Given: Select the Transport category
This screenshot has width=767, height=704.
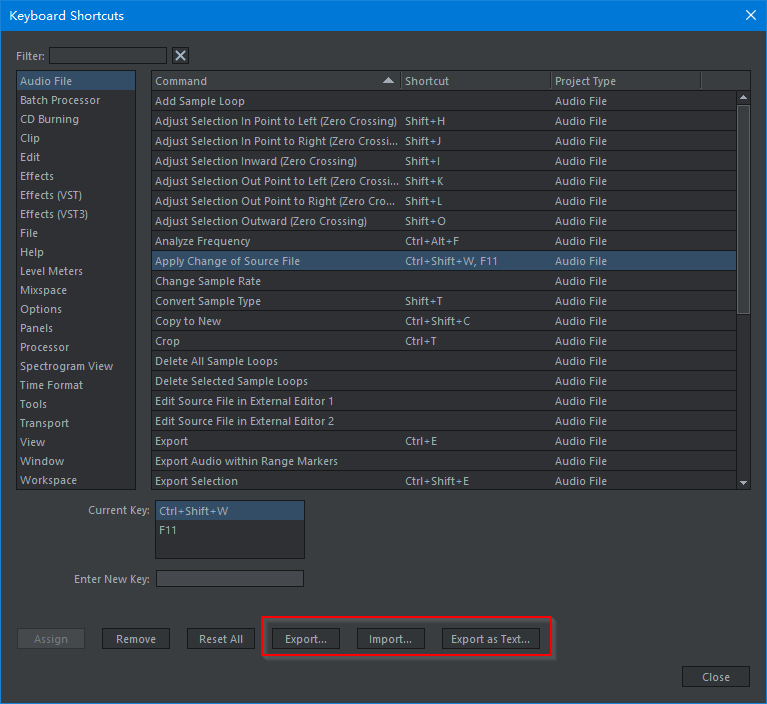Looking at the screenshot, I should [x=43, y=423].
